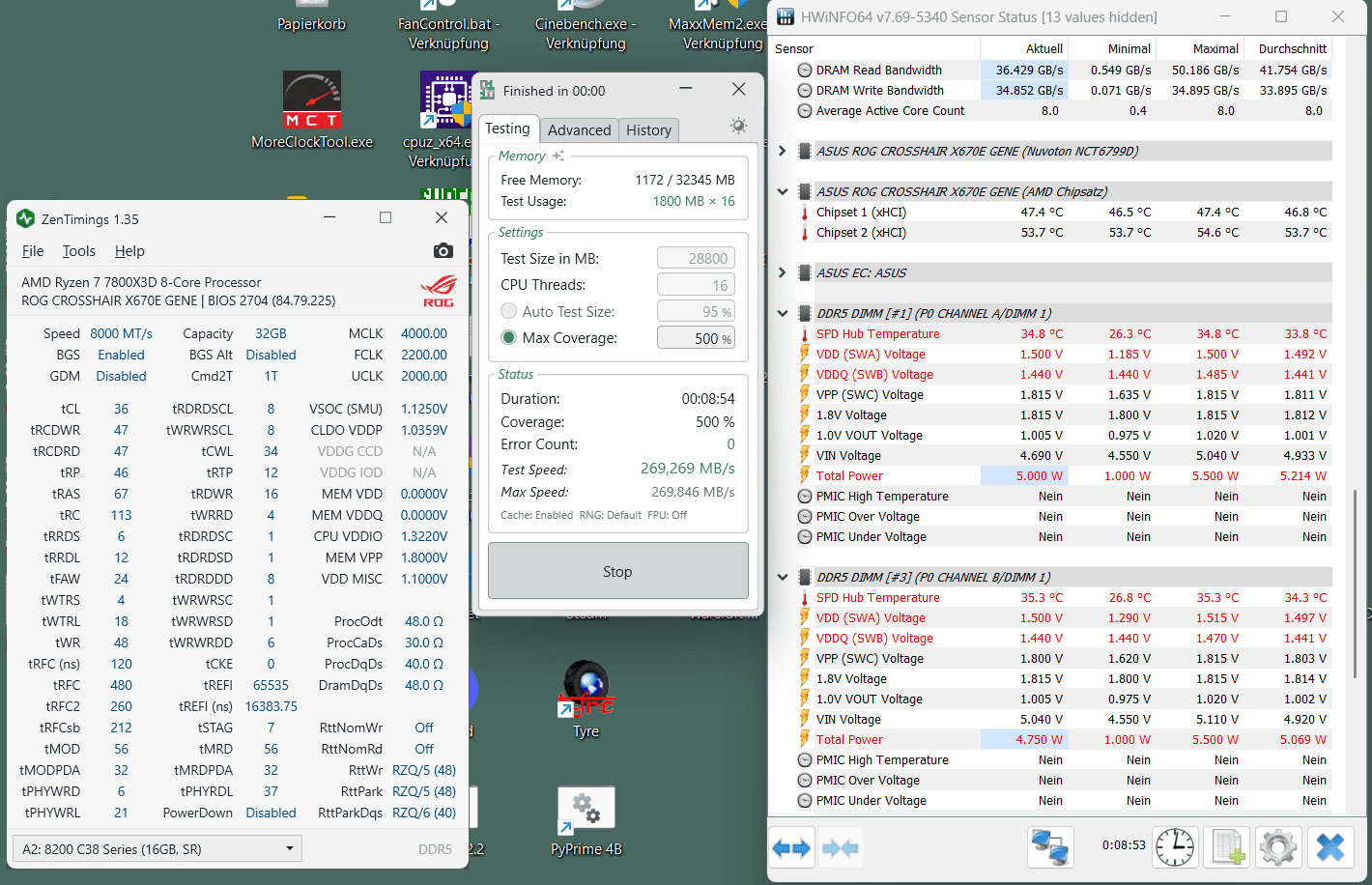1372x885 pixels.
Task: Click the CPU Threads field
Action: pyautogui.click(x=696, y=285)
